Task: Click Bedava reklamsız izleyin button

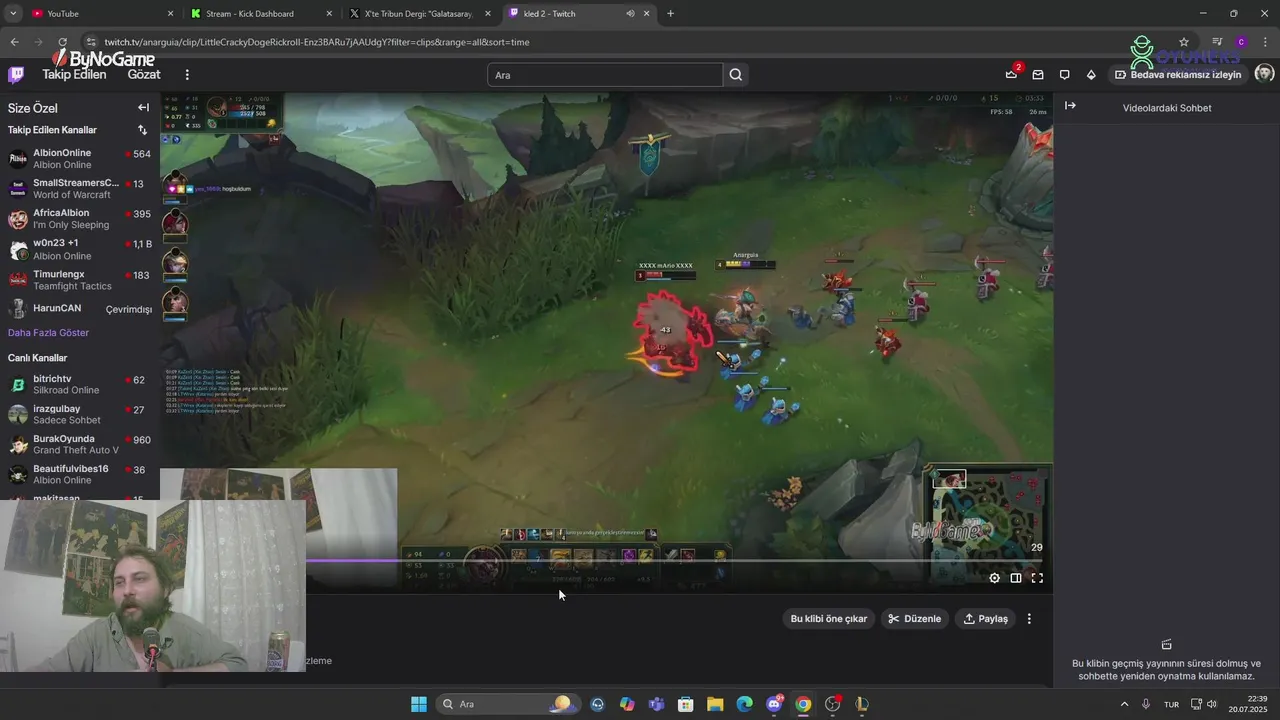Action: coord(1178,75)
